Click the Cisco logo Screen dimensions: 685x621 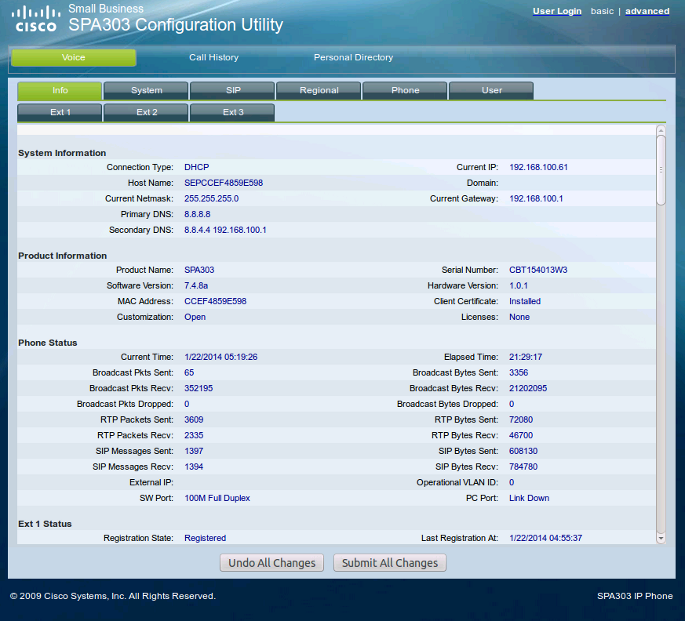tap(36, 19)
